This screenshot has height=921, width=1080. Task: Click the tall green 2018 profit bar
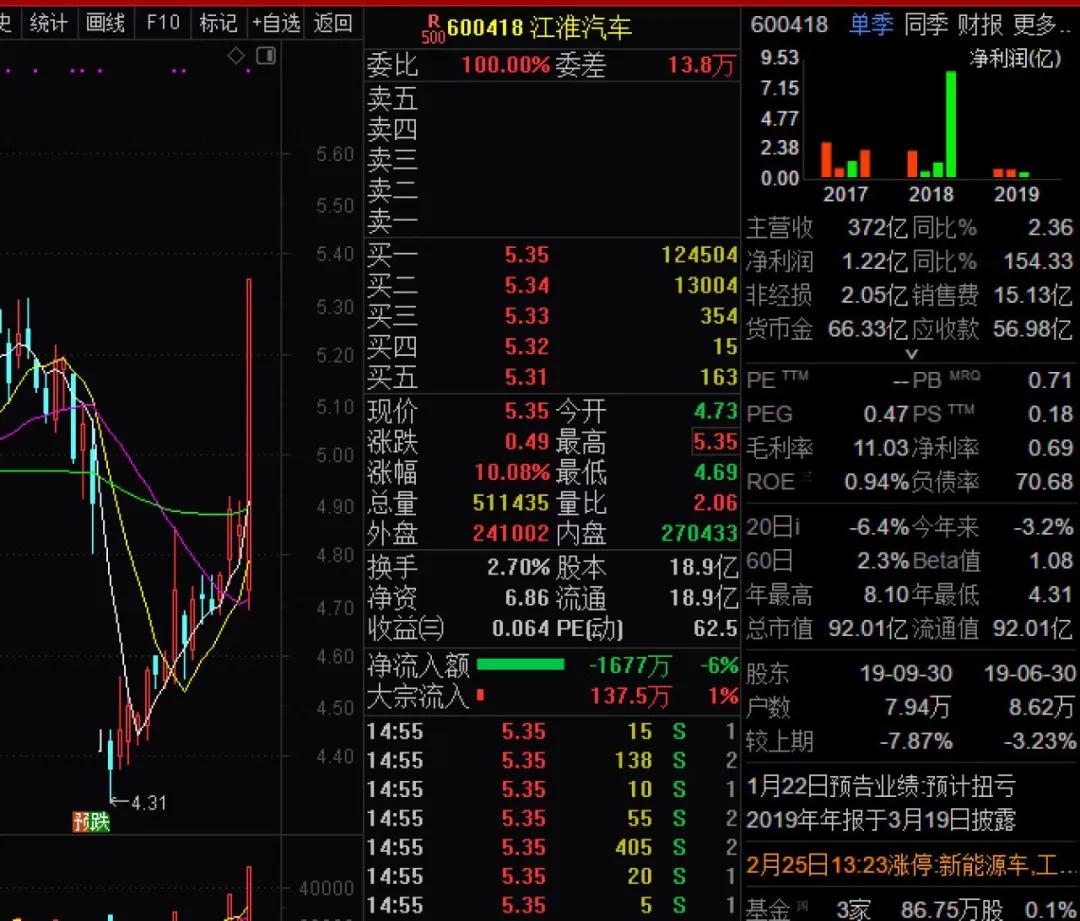click(x=951, y=125)
